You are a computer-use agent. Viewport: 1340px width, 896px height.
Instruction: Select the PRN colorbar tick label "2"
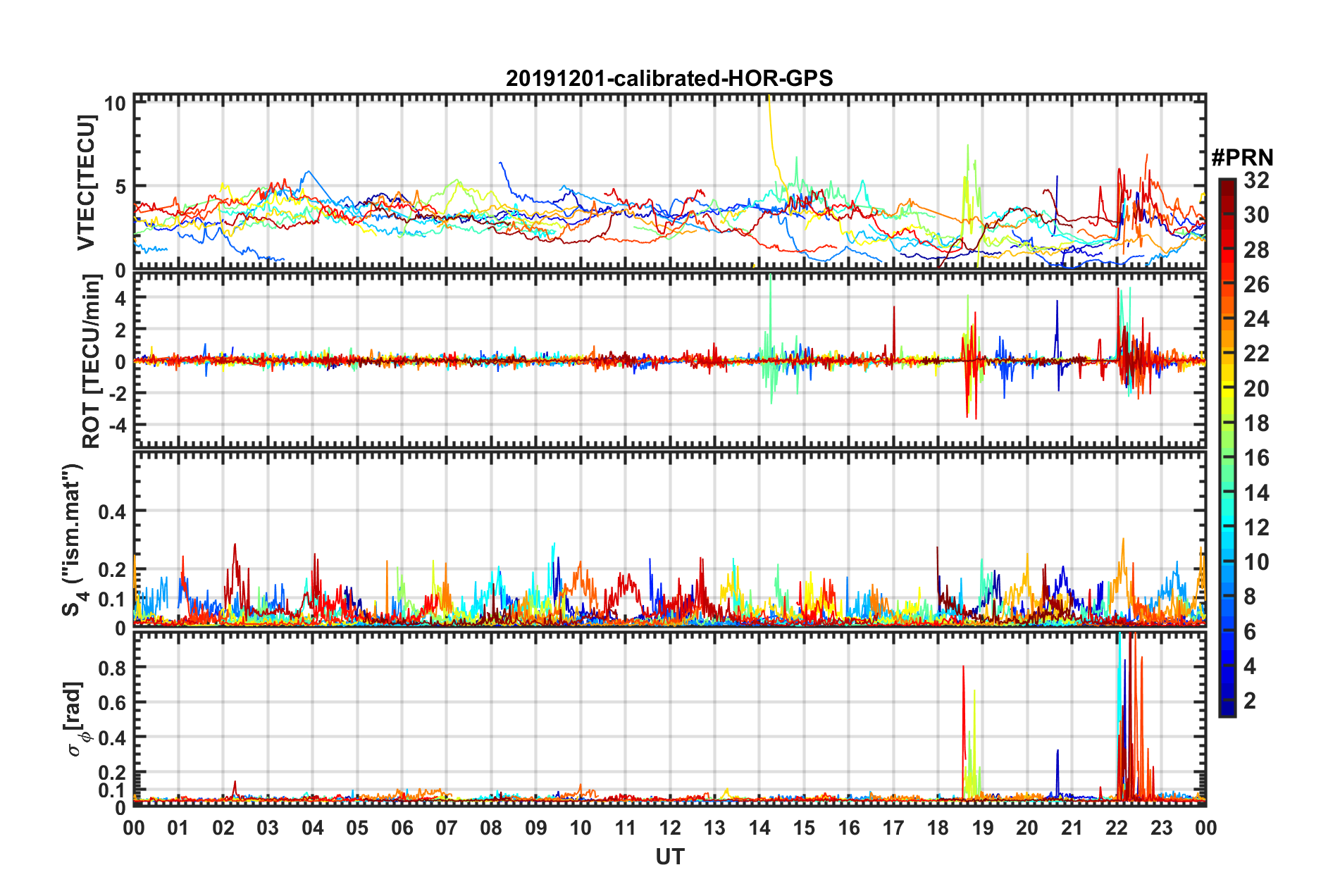pos(1250,701)
